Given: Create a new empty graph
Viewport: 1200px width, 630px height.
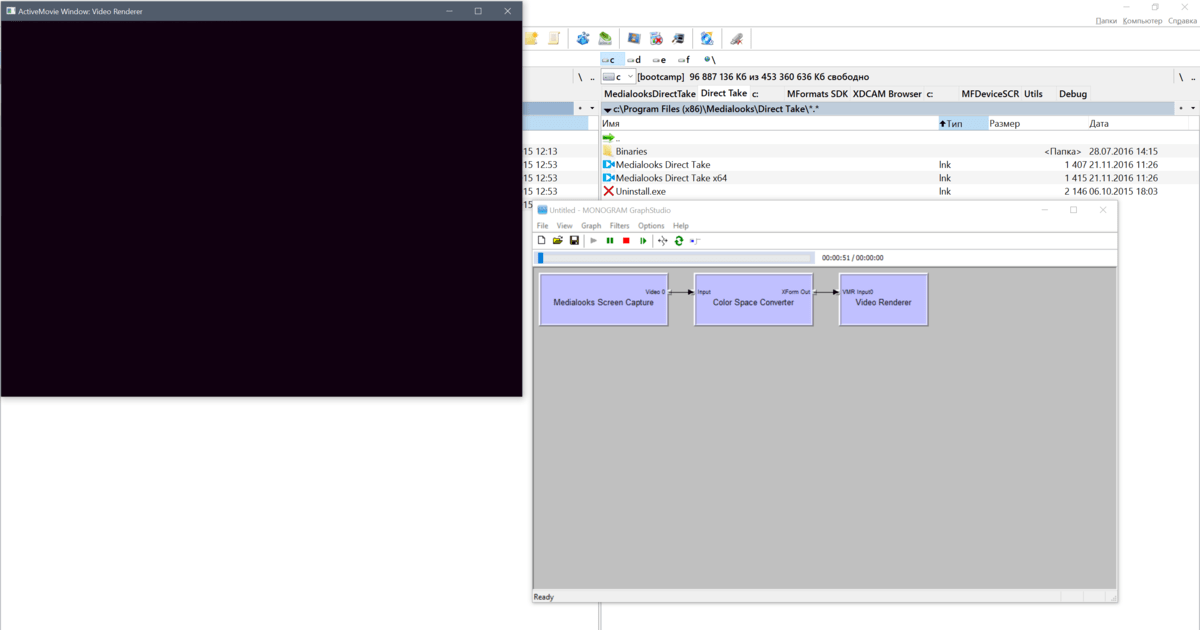Looking at the screenshot, I should [541, 240].
